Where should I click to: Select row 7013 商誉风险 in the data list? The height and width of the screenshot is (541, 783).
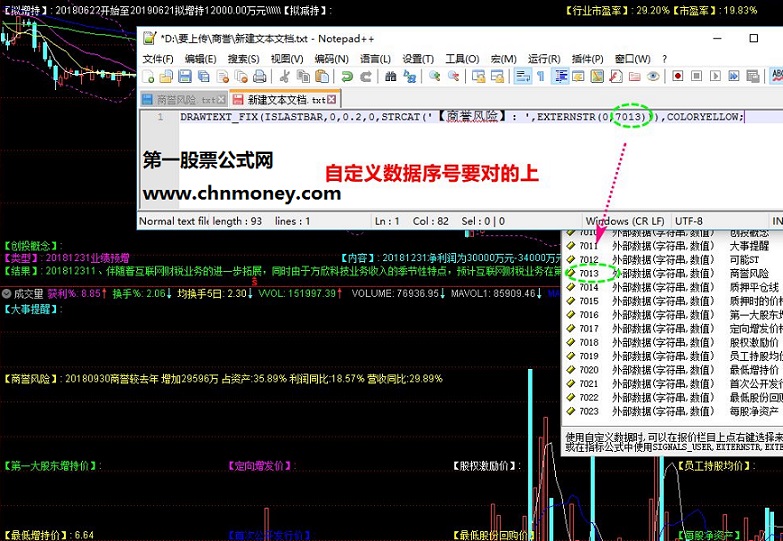[673, 273]
